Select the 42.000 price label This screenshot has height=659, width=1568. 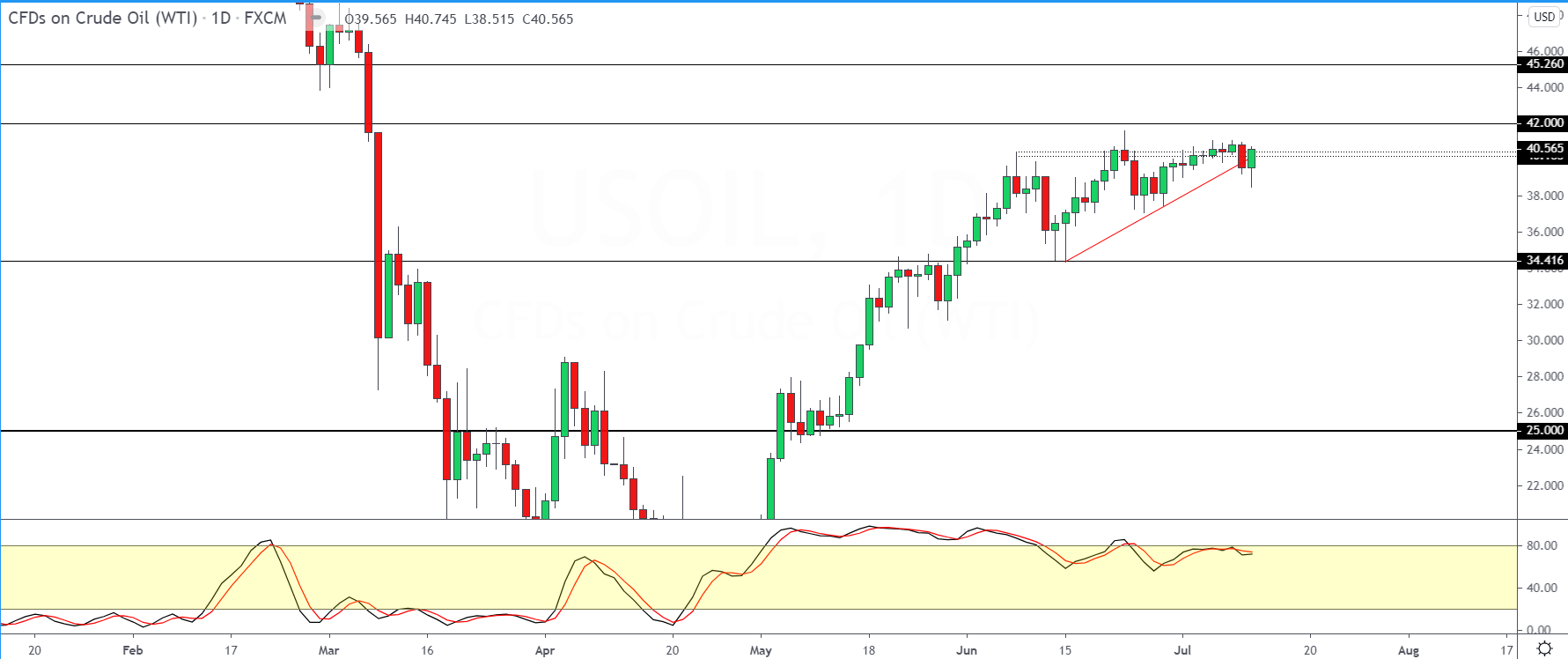pyautogui.click(x=1543, y=123)
